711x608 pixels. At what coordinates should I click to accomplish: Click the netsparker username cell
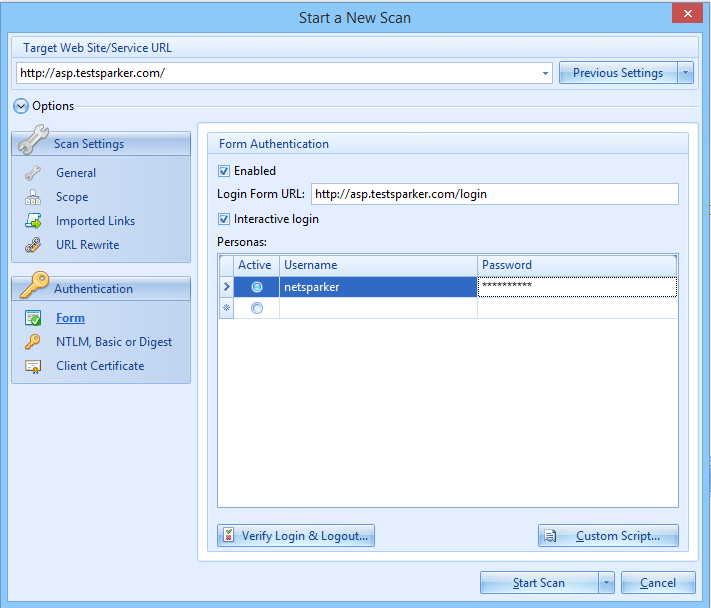pos(378,287)
